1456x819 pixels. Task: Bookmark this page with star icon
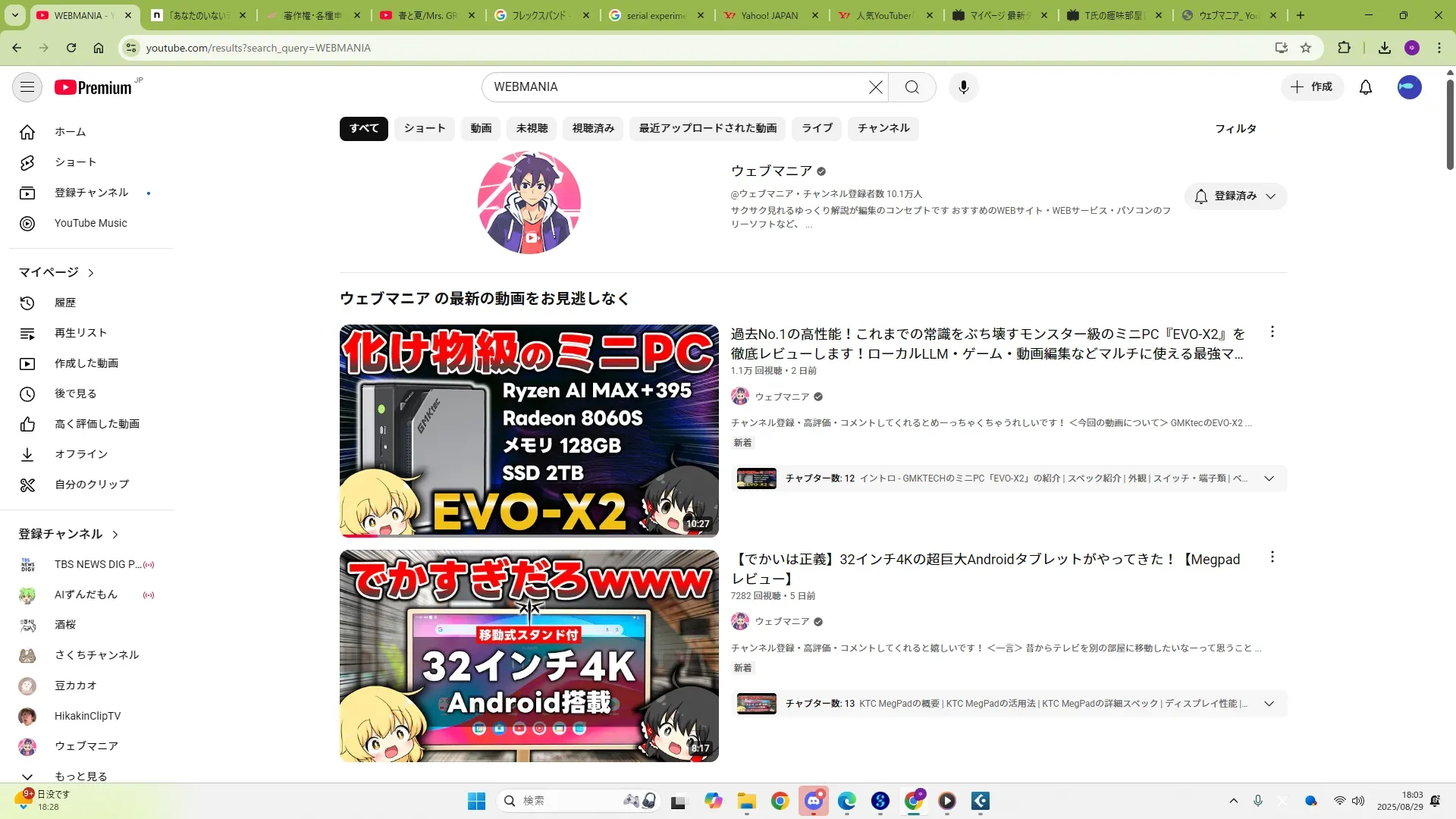[1305, 48]
